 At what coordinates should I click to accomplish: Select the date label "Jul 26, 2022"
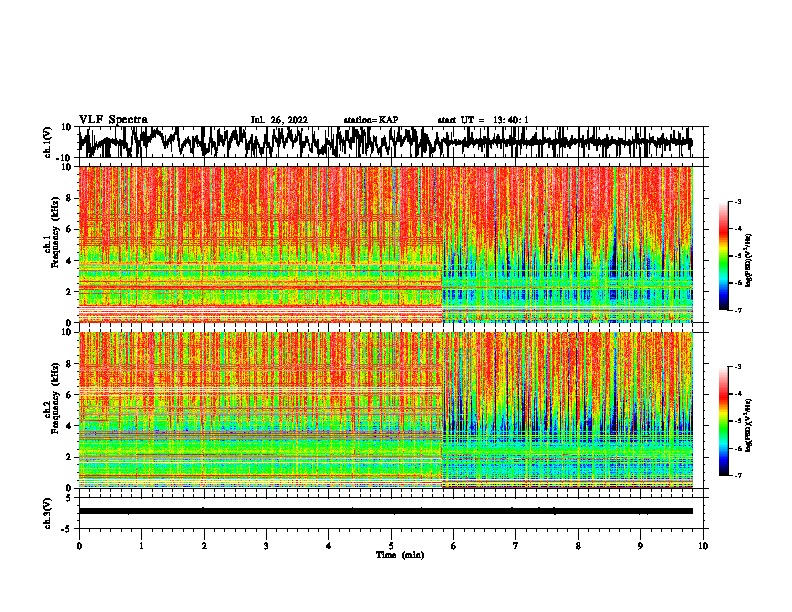point(279,120)
